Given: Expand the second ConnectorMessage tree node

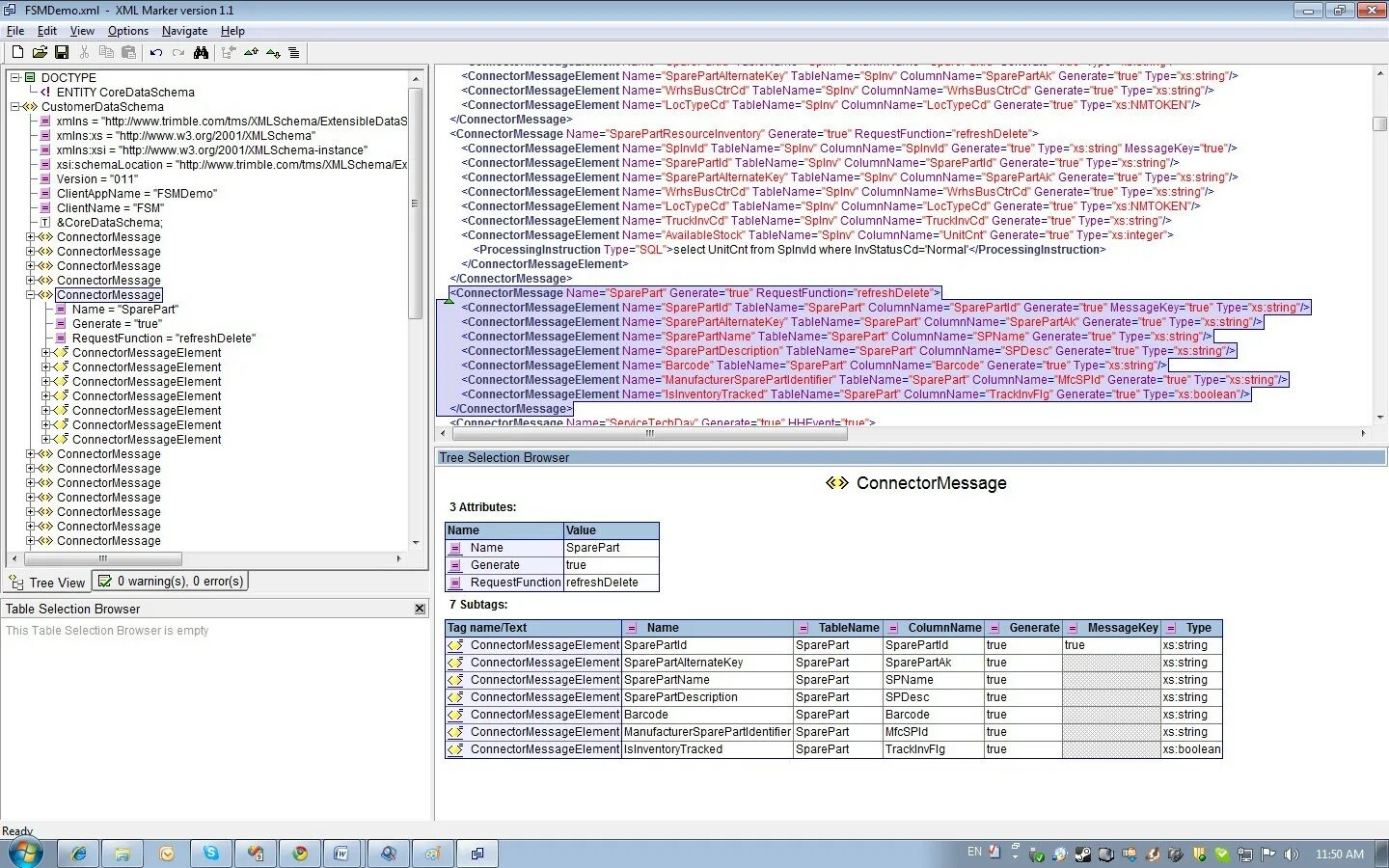Looking at the screenshot, I should point(30,251).
